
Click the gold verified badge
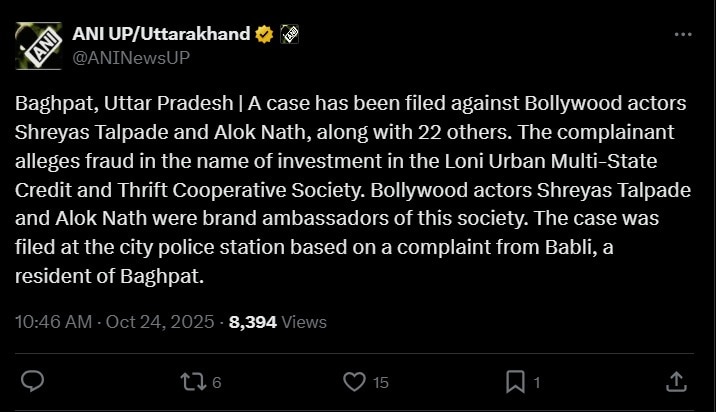pyautogui.click(x=265, y=35)
